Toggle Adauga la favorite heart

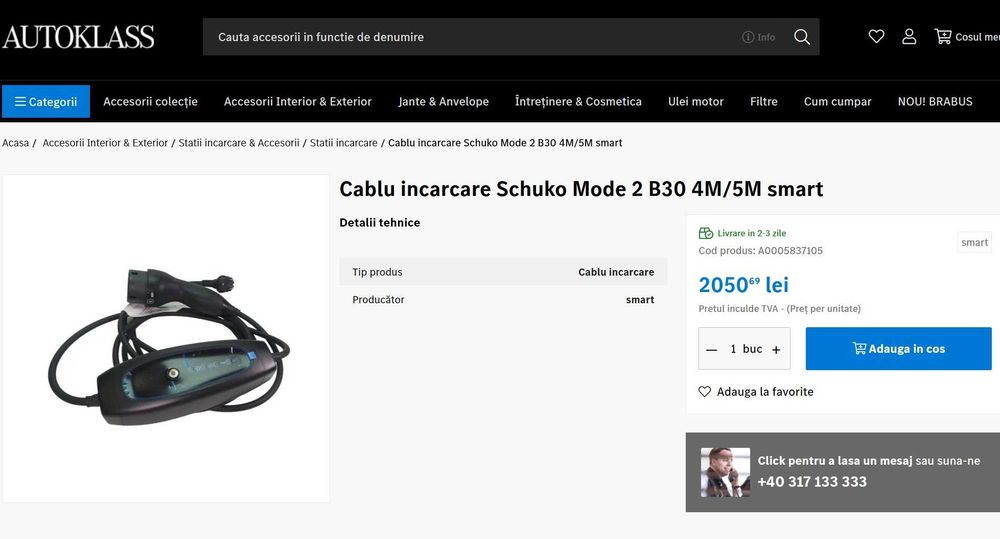(x=705, y=392)
